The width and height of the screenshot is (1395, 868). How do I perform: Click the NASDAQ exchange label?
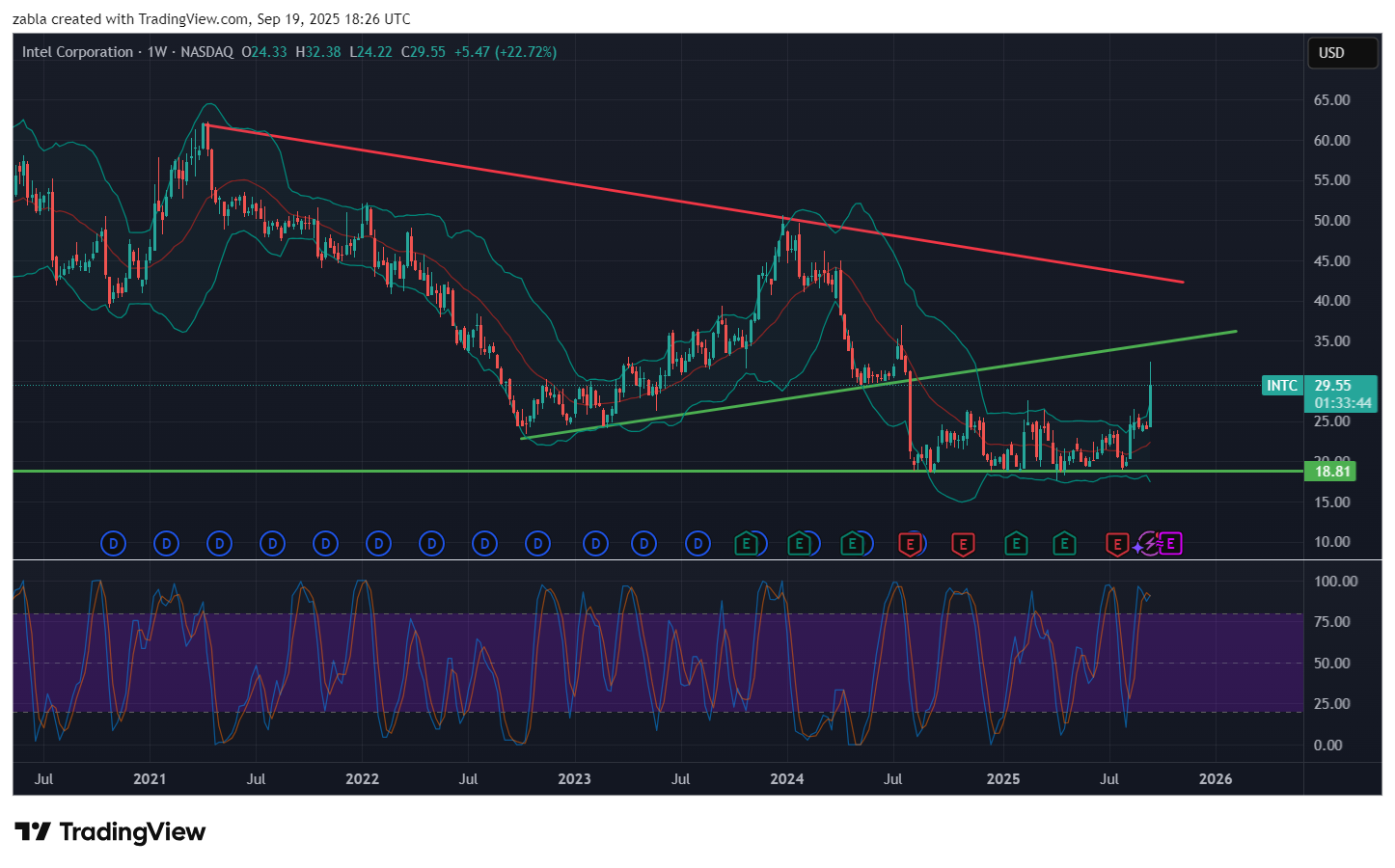pos(206,52)
